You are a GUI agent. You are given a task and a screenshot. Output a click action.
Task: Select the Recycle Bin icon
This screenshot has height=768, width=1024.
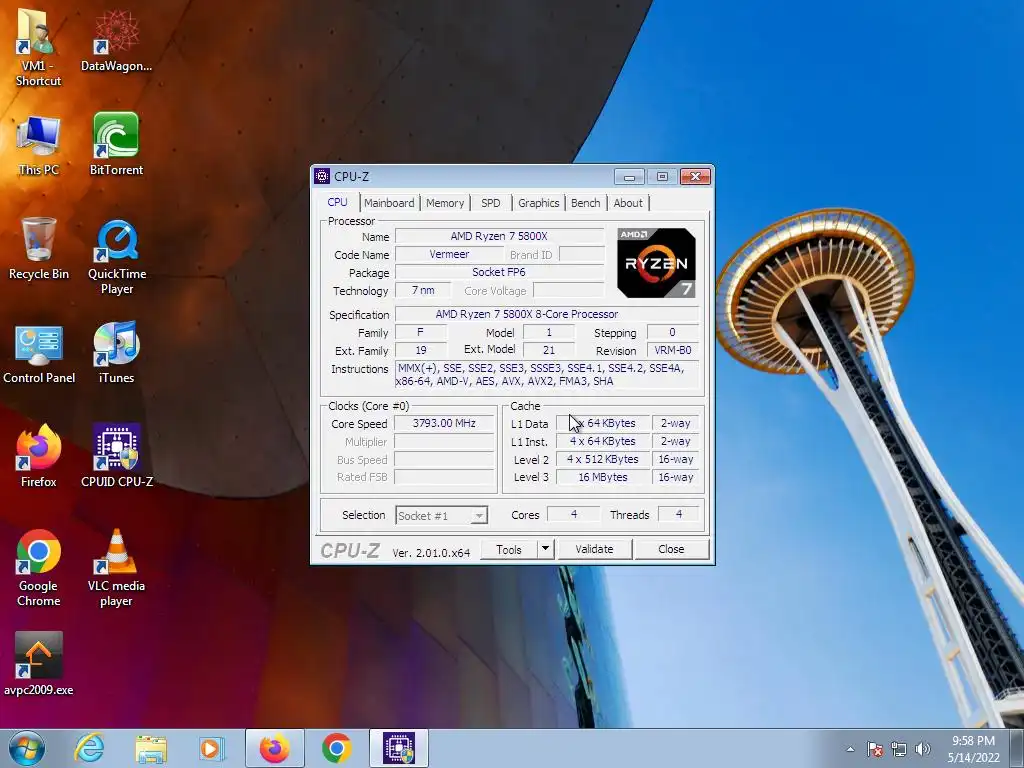[x=39, y=249]
